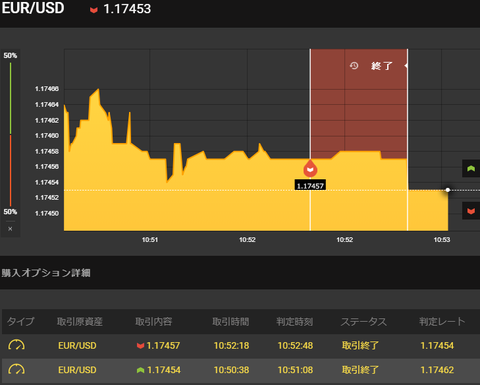Click the gauge icon in the 1.17457 row
Screen dimensions: 480x385
pos(16,345)
